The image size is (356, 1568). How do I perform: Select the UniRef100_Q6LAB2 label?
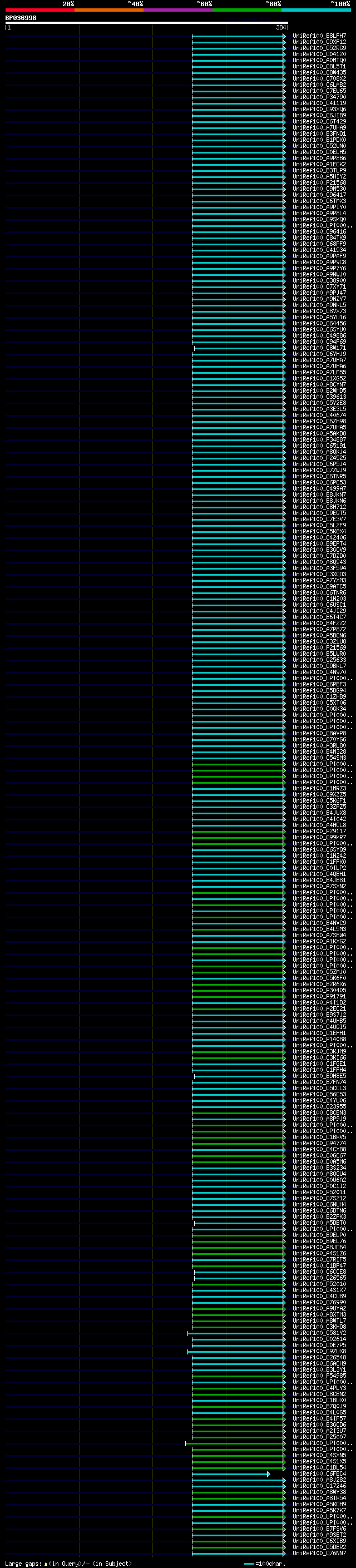(x=319, y=85)
